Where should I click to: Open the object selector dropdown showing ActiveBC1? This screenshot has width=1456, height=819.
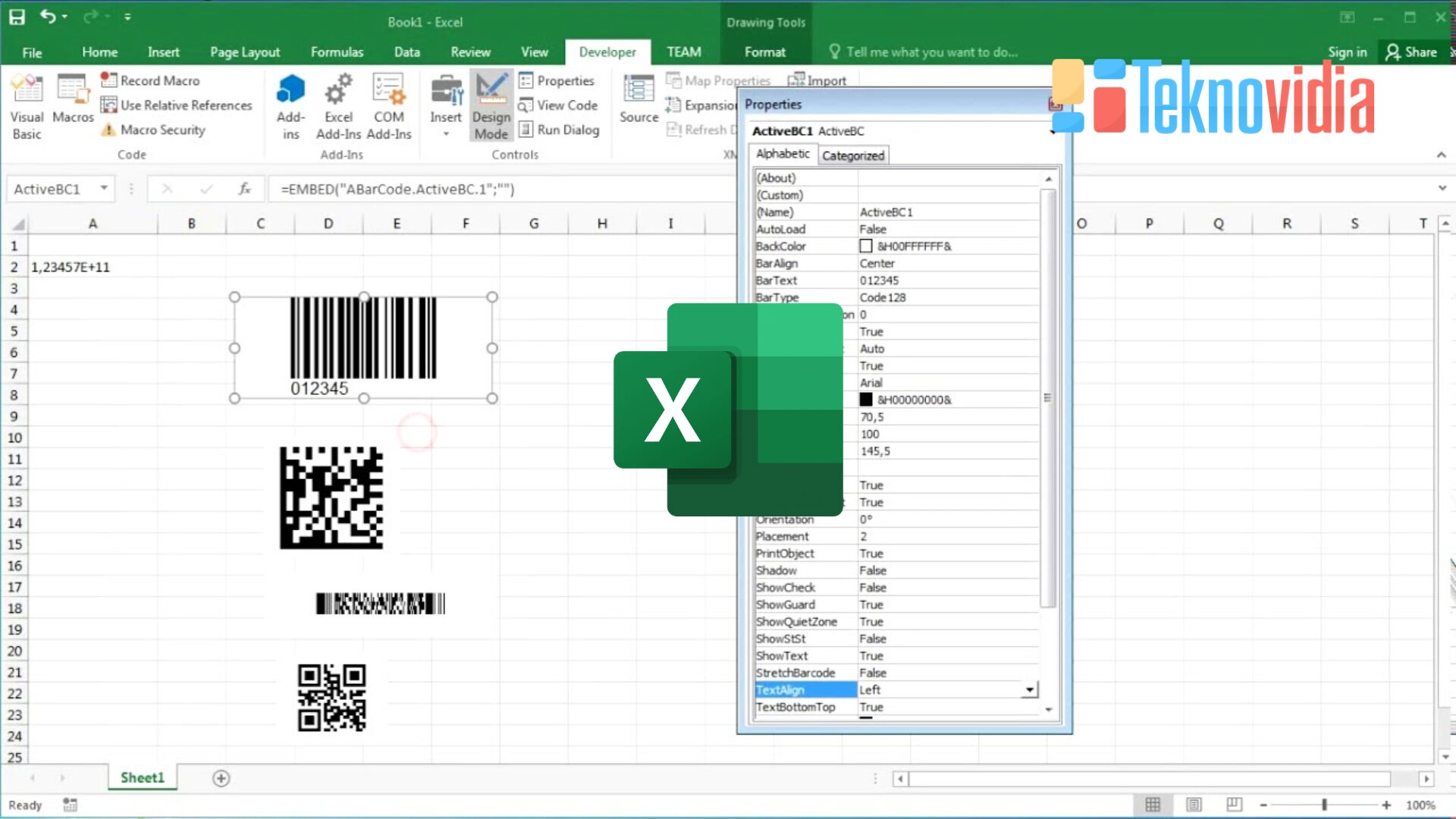[x=1051, y=130]
